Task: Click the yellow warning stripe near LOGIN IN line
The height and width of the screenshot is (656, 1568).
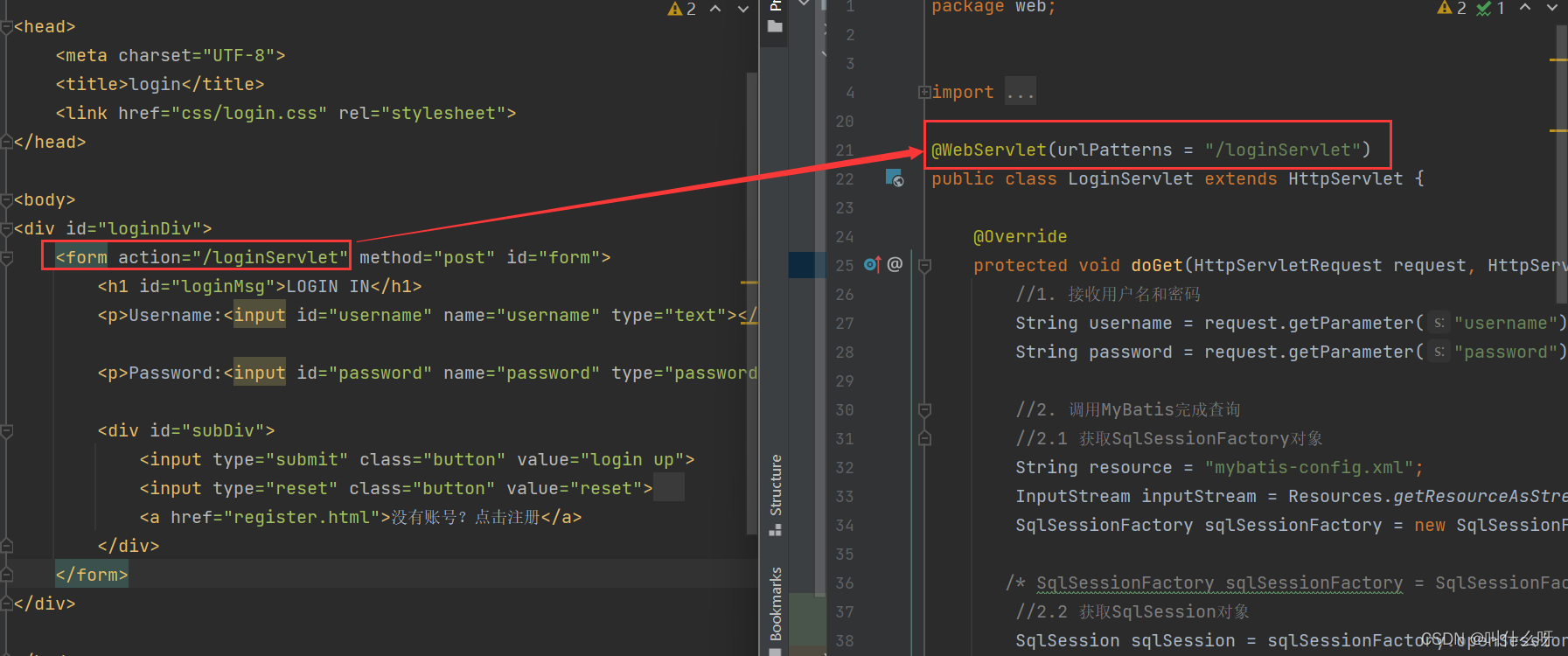Action: (x=749, y=283)
